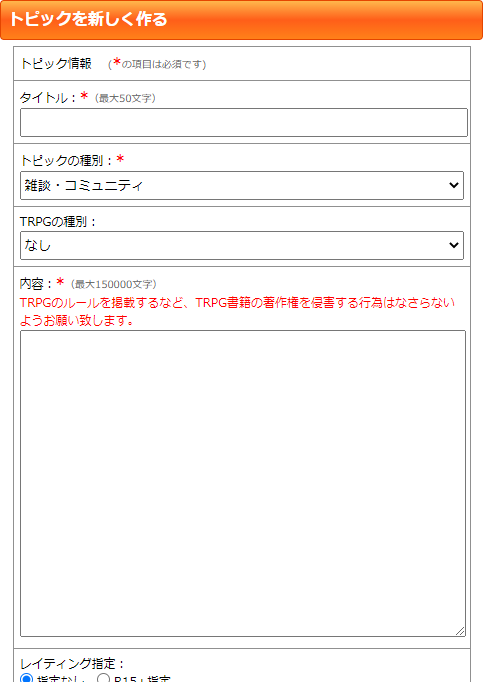Click the chevron arrow of the なし select
Image resolution: width=483 pixels, height=682 pixels.
453,245
